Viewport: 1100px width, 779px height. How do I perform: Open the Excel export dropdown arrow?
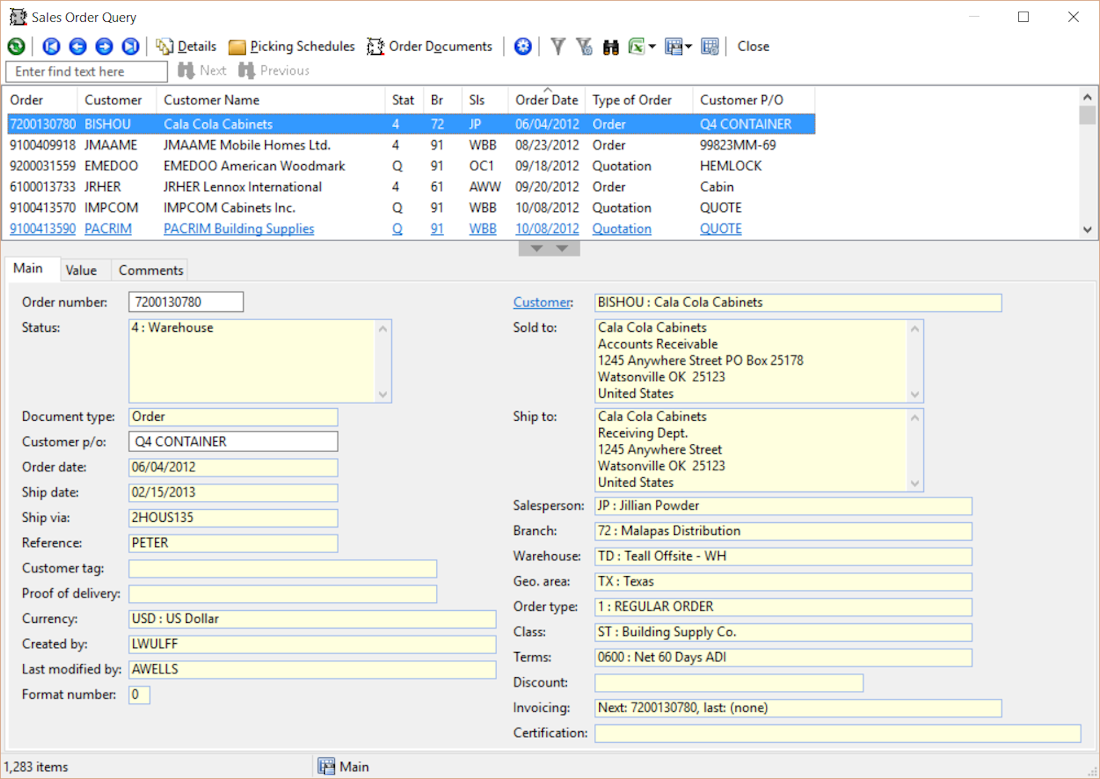[652, 47]
